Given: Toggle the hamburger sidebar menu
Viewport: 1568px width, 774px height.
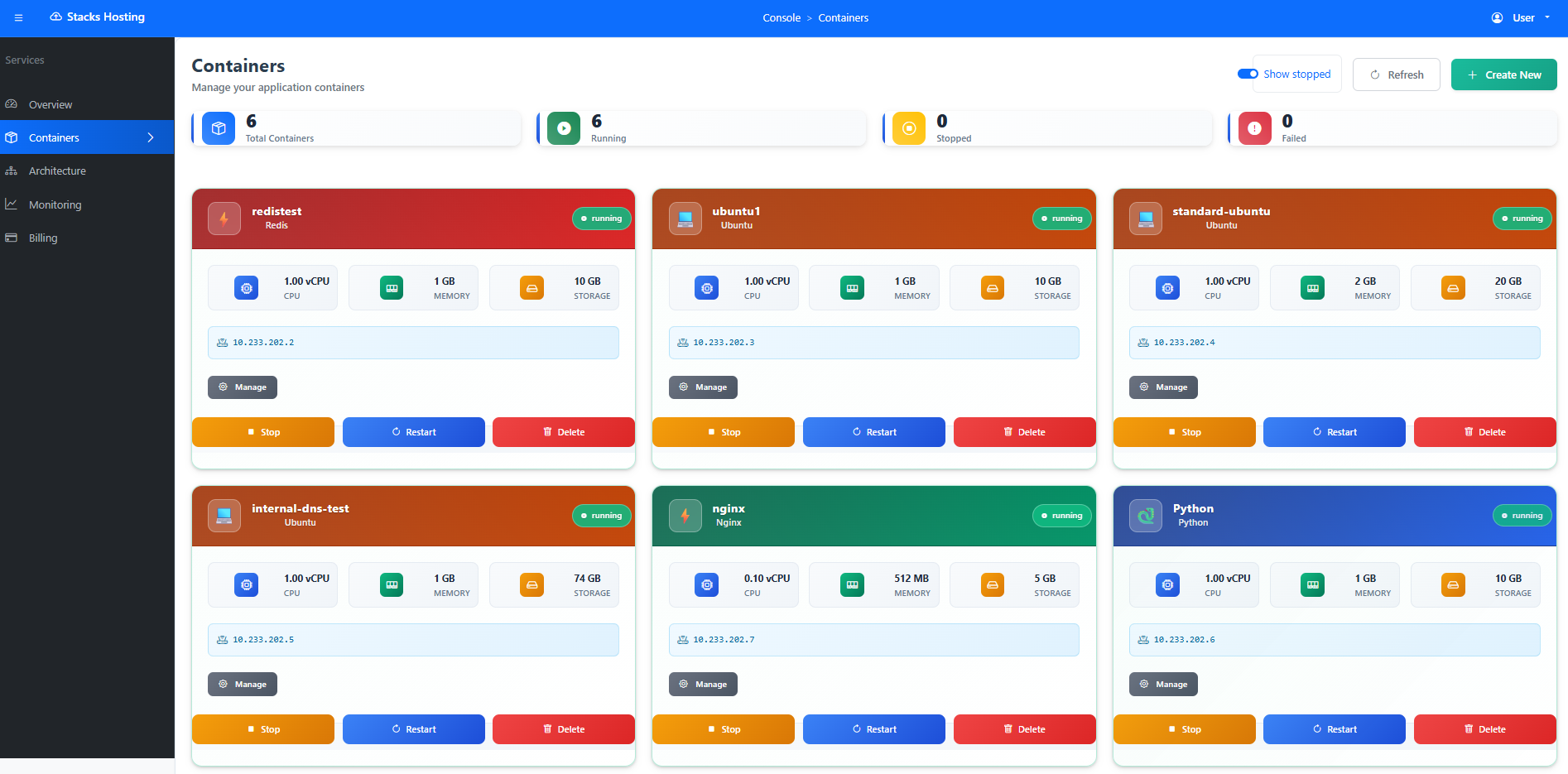Looking at the screenshot, I should 17,17.
